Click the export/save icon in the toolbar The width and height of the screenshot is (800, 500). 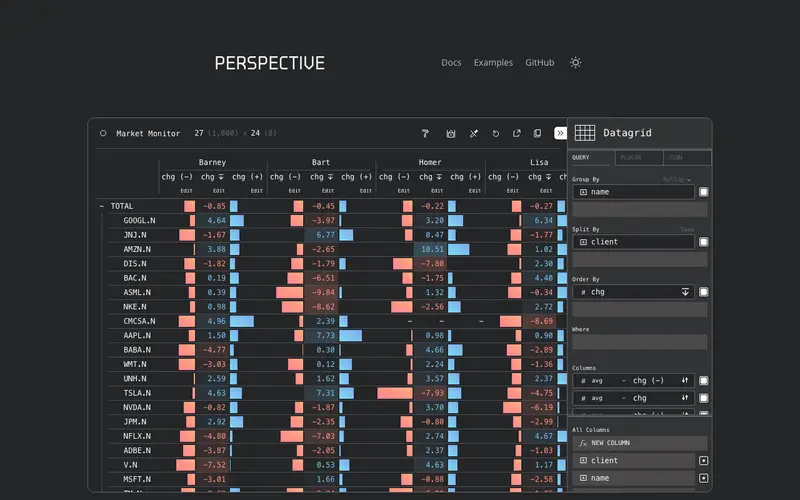pyautogui.click(x=451, y=133)
